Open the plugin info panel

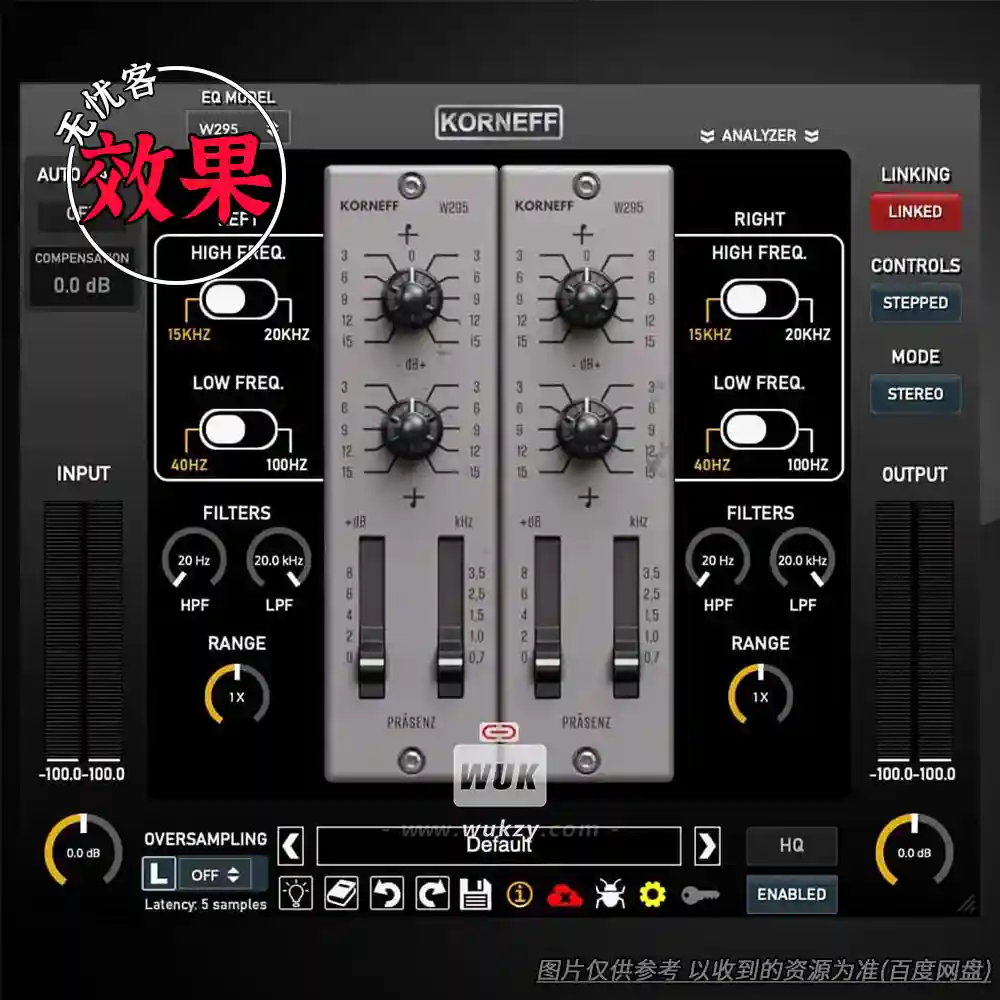(519, 893)
